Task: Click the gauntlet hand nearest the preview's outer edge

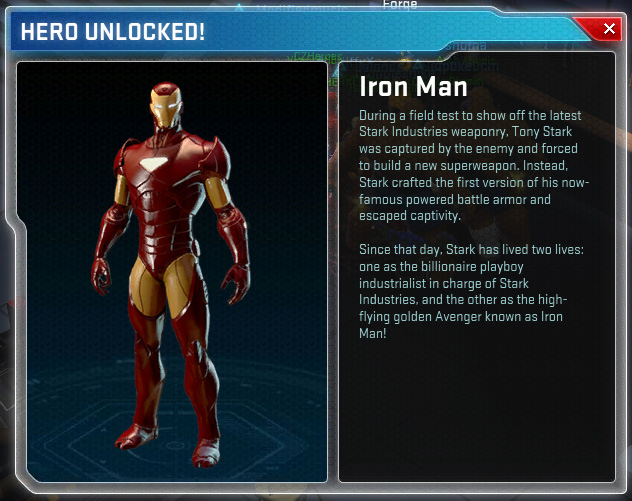Action: 101,276
